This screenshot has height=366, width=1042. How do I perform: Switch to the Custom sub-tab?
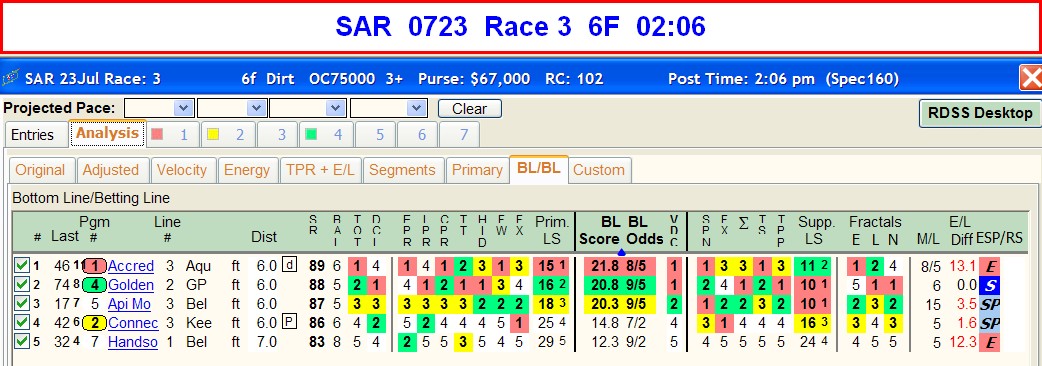coord(599,170)
